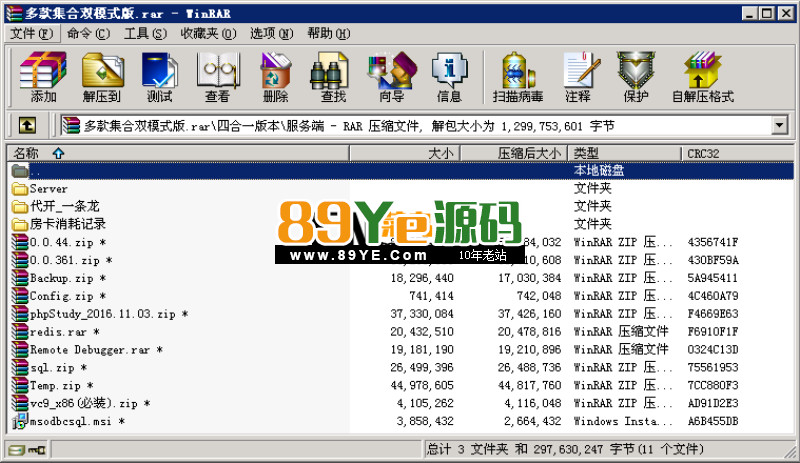Click the 44,817,760 packed size
Viewport: 800px width, 463px height.
[x=530, y=385]
